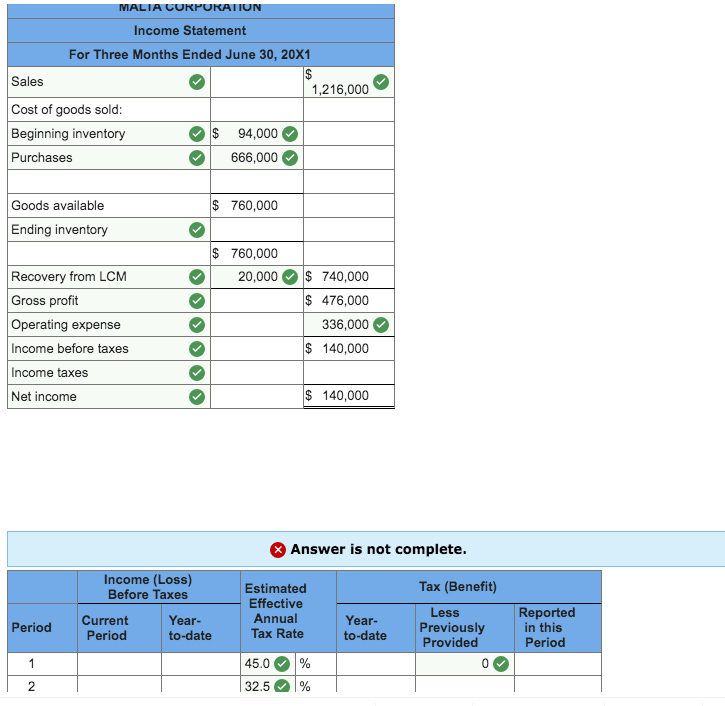
Task: Click checkmark next to 45.0 tax rate
Action: [x=282, y=664]
